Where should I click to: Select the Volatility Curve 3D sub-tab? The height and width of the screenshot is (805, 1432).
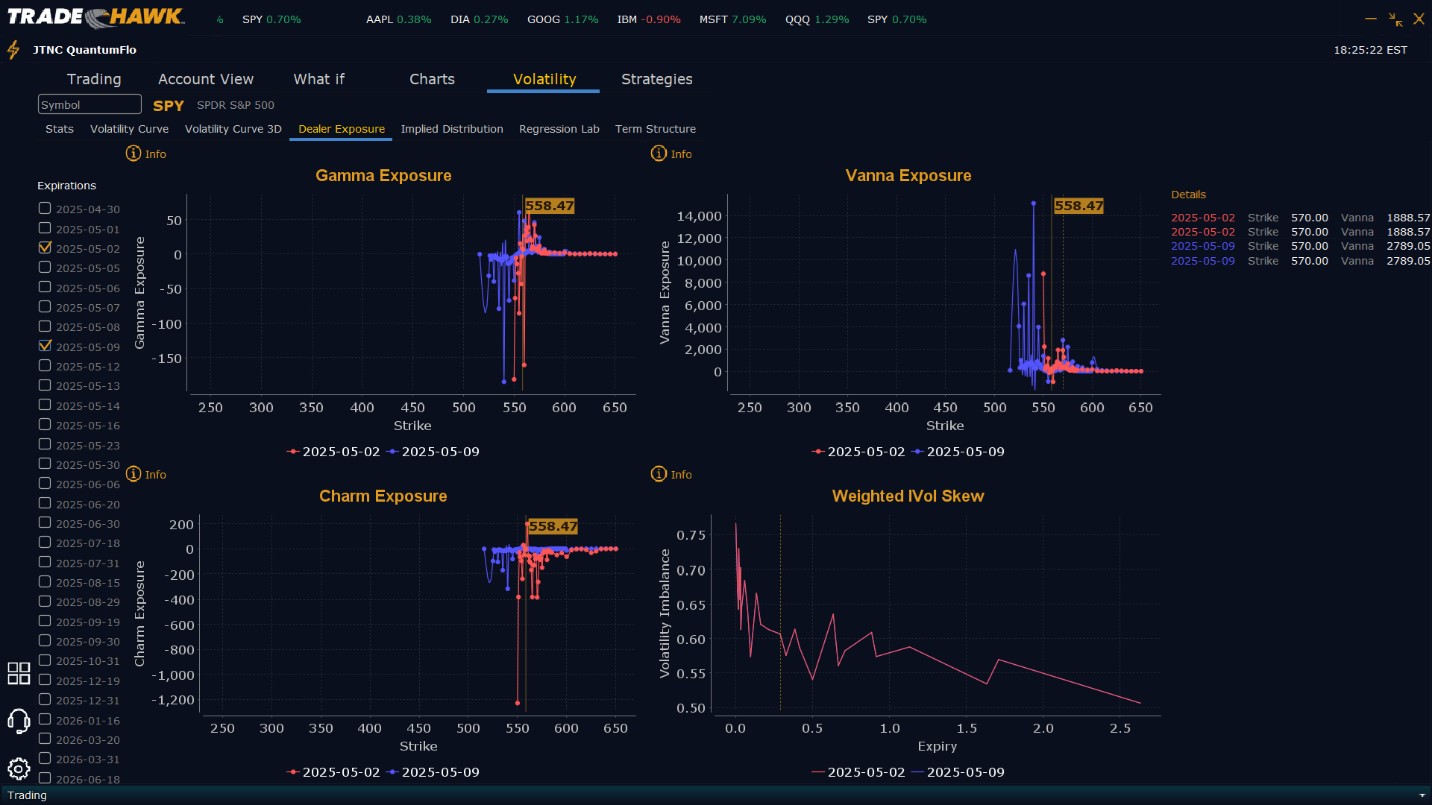(x=233, y=129)
